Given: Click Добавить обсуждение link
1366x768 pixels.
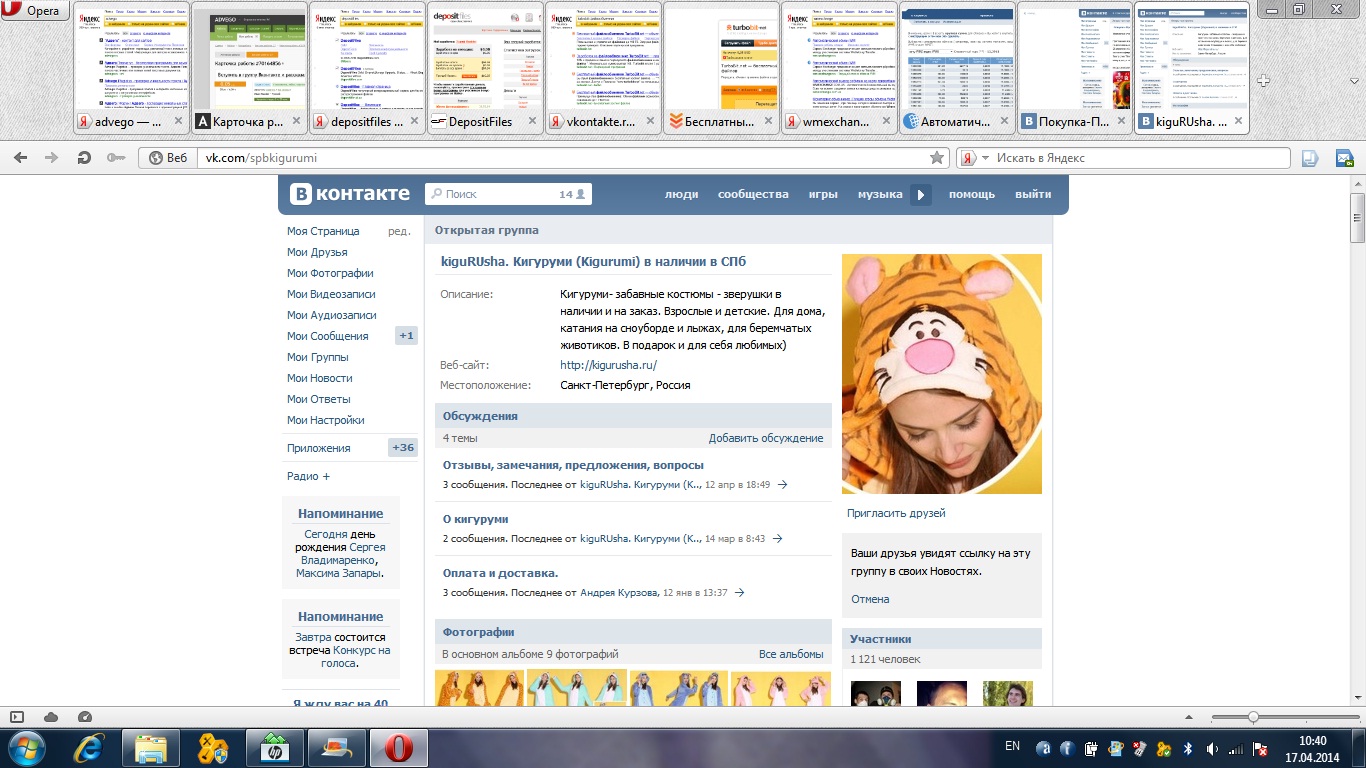Looking at the screenshot, I should click(x=766, y=438).
